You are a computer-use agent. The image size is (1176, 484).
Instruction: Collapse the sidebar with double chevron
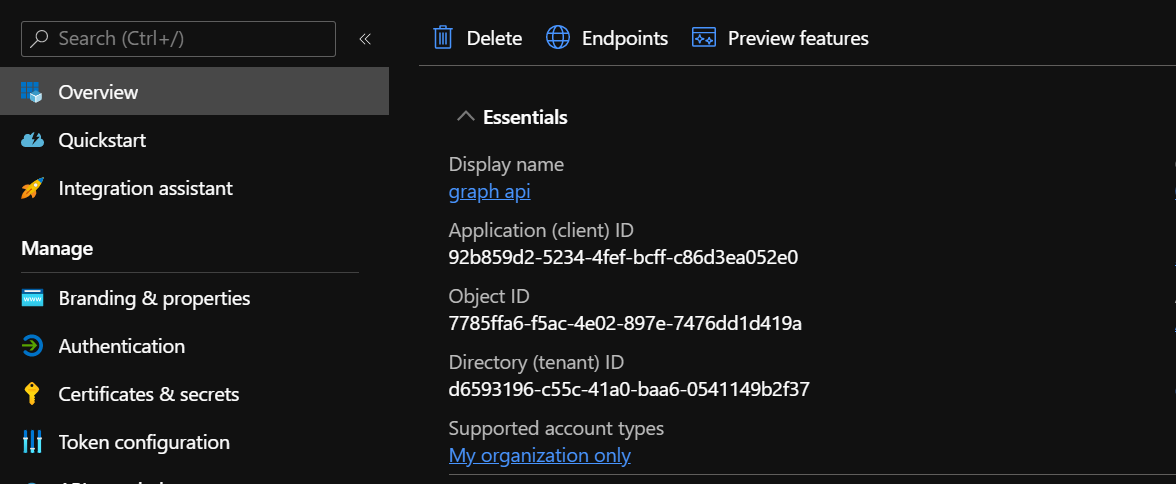click(365, 39)
